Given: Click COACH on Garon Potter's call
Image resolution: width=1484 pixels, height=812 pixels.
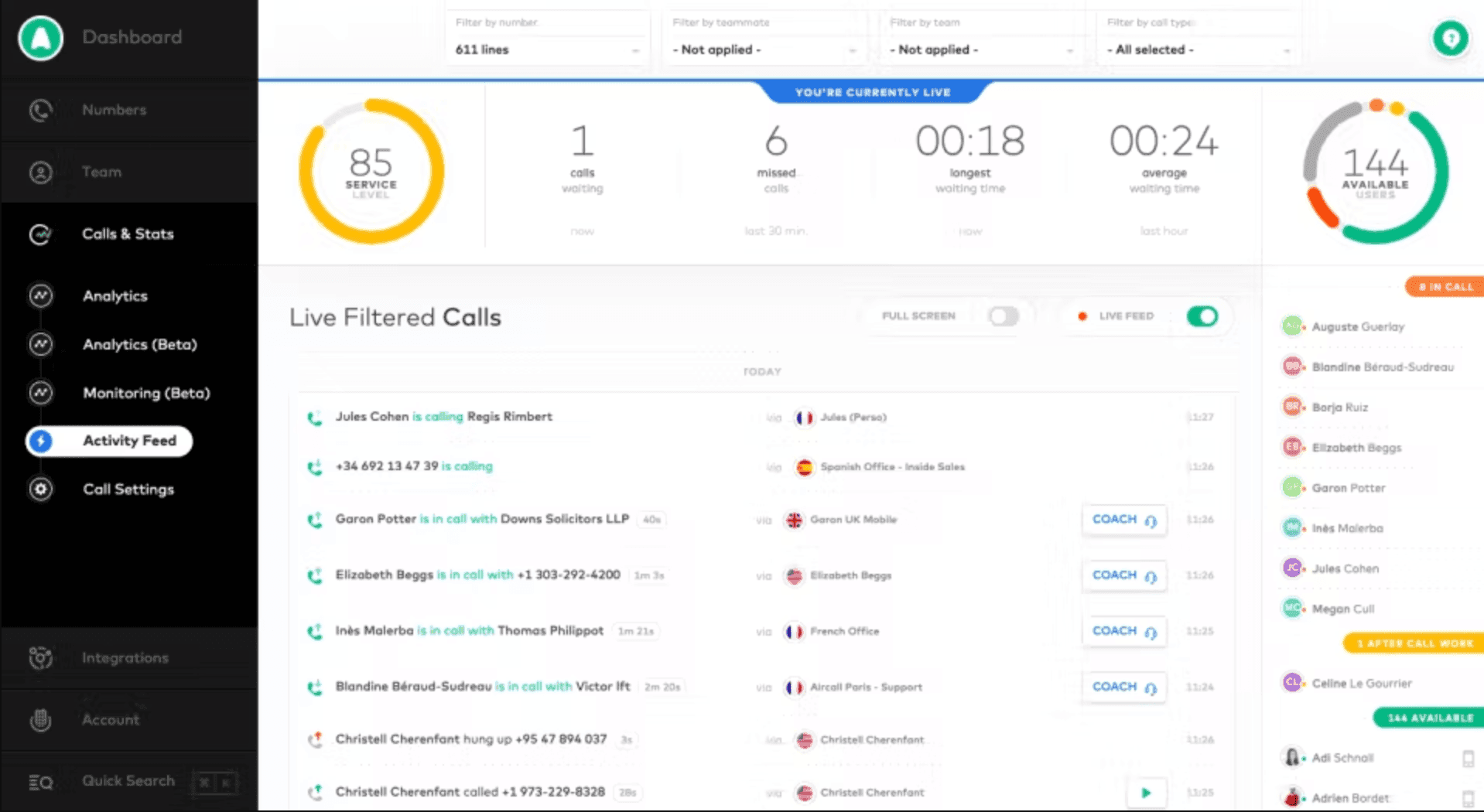Looking at the screenshot, I should 1123,520.
